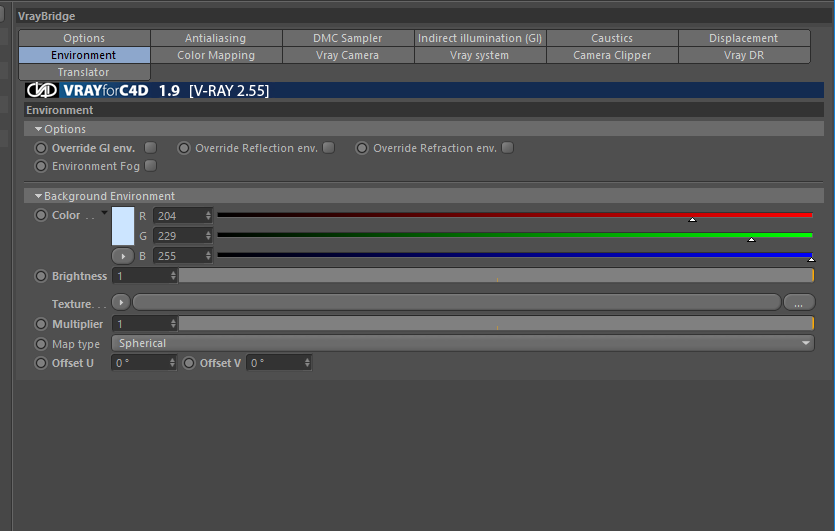
Task: Open the Map type Spherical dropdown
Action: 463,344
